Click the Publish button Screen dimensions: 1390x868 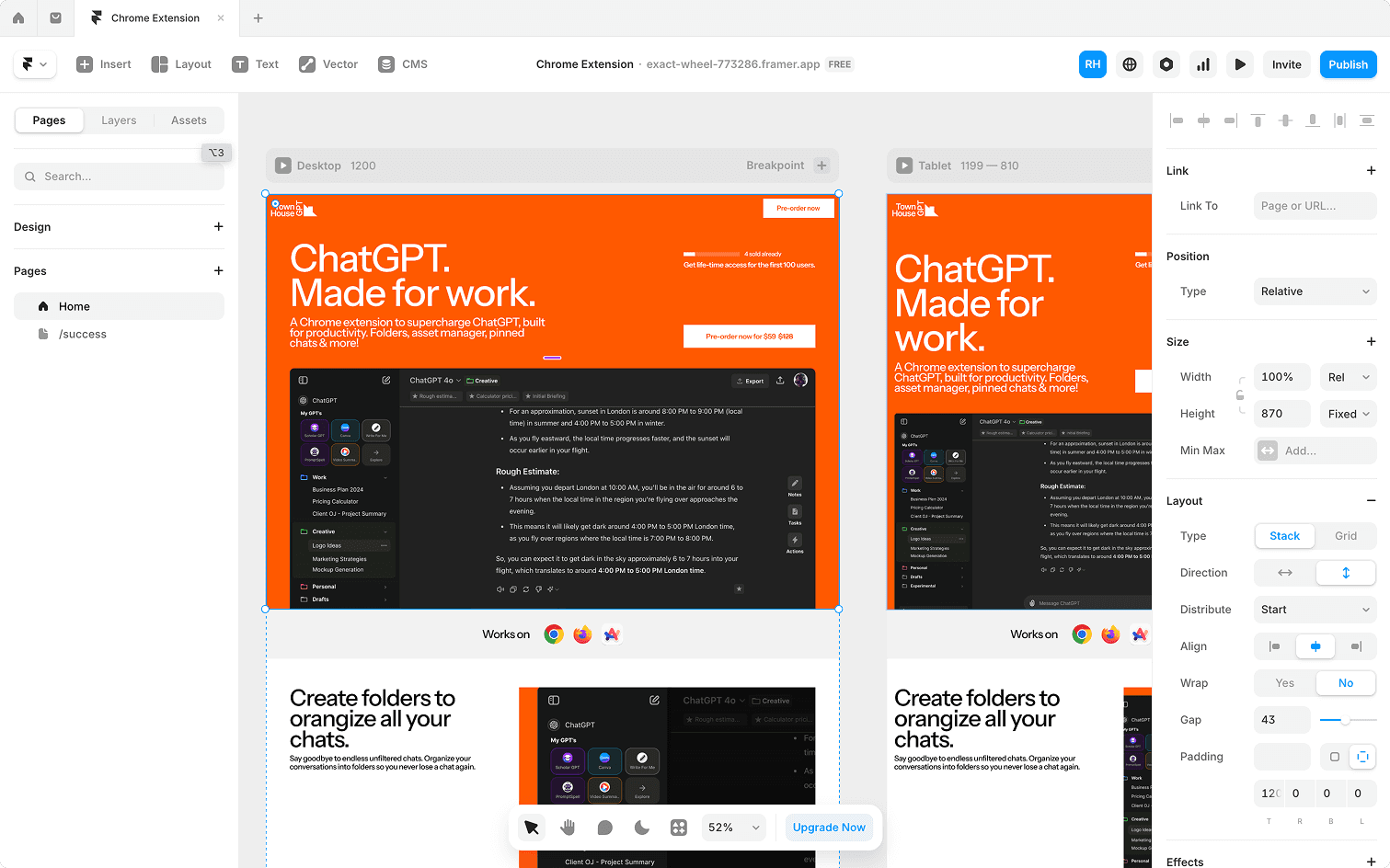(1349, 64)
